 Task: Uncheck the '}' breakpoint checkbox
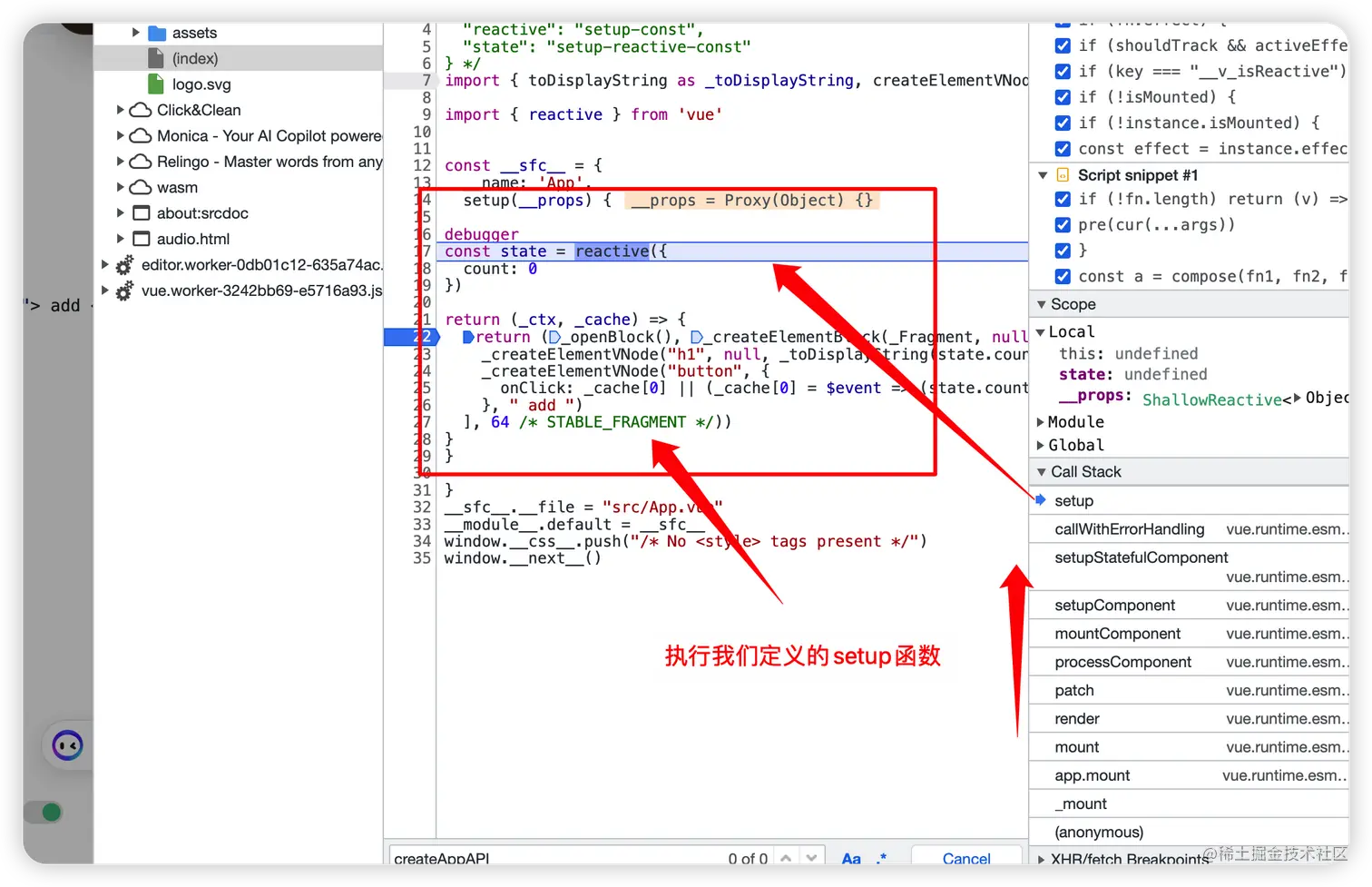coord(1063,251)
